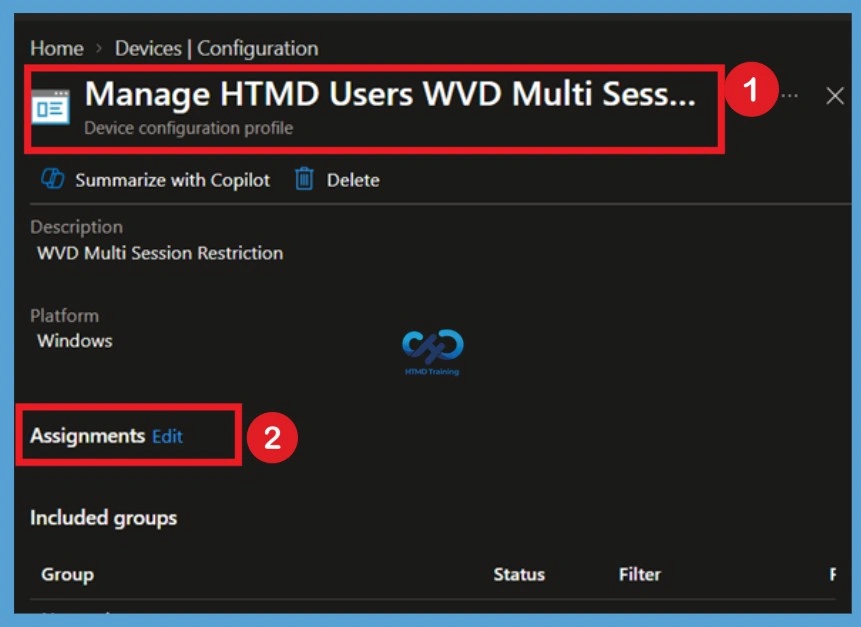The image size is (861, 627).
Task: Open Devices | Configuration breadcrumb
Action: [x=216, y=48]
